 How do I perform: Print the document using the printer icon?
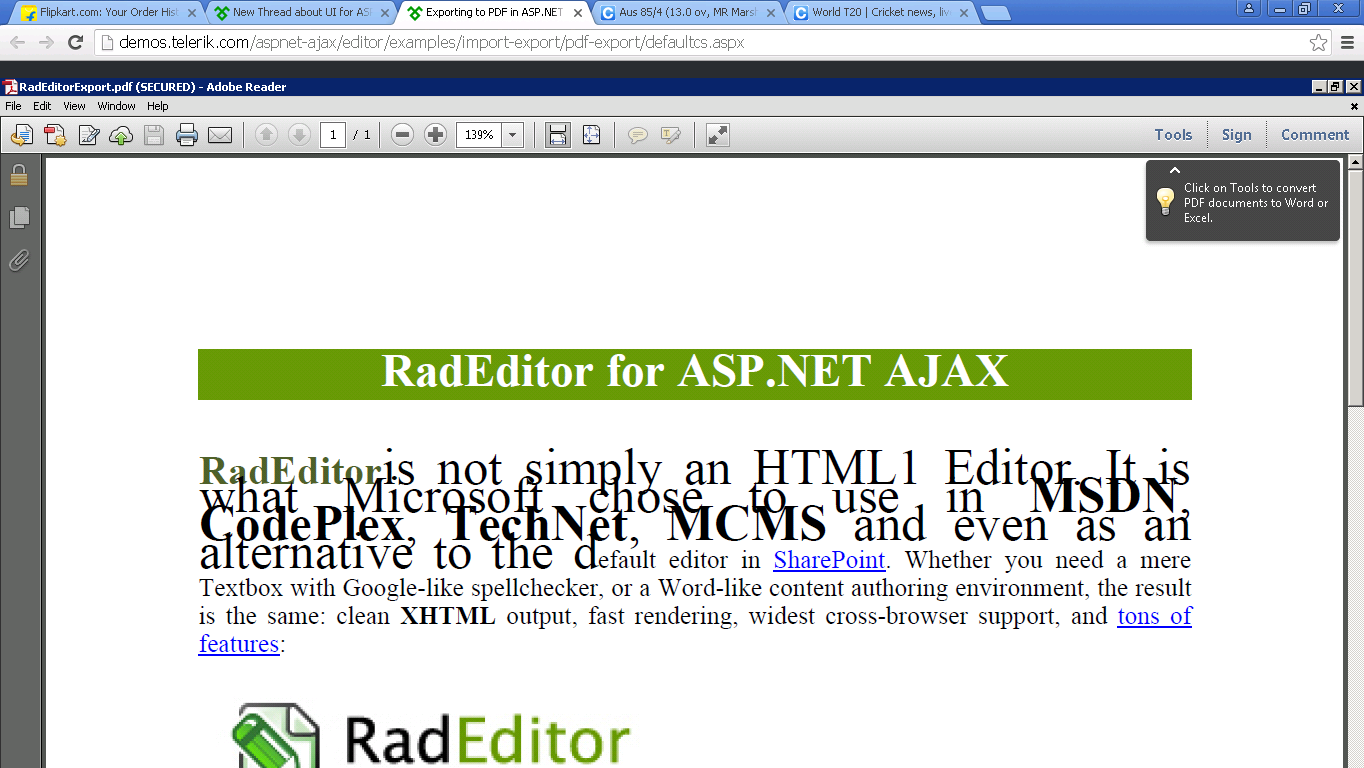coord(187,135)
